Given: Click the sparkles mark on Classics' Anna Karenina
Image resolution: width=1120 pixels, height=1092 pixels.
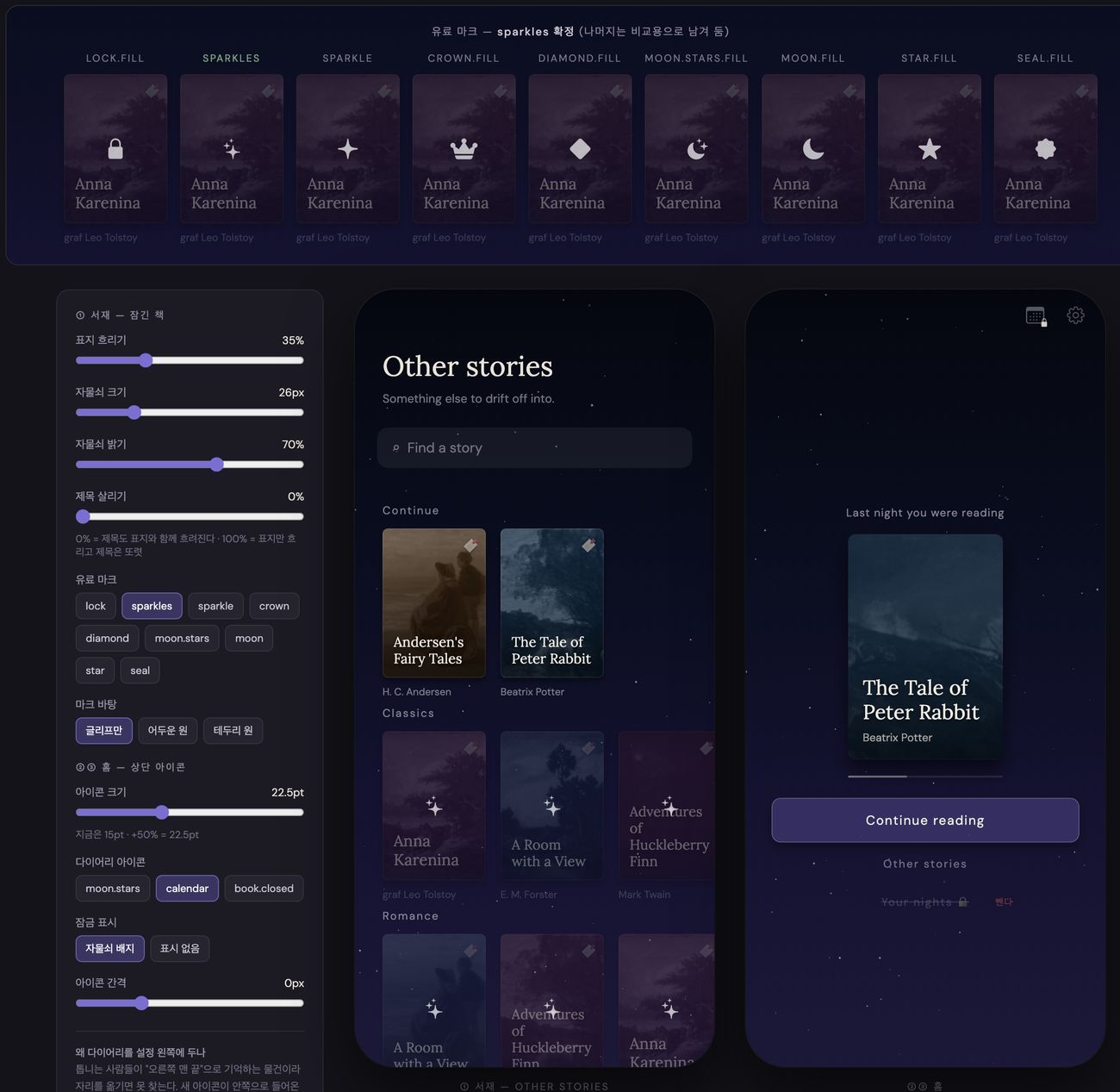Looking at the screenshot, I should [x=433, y=806].
